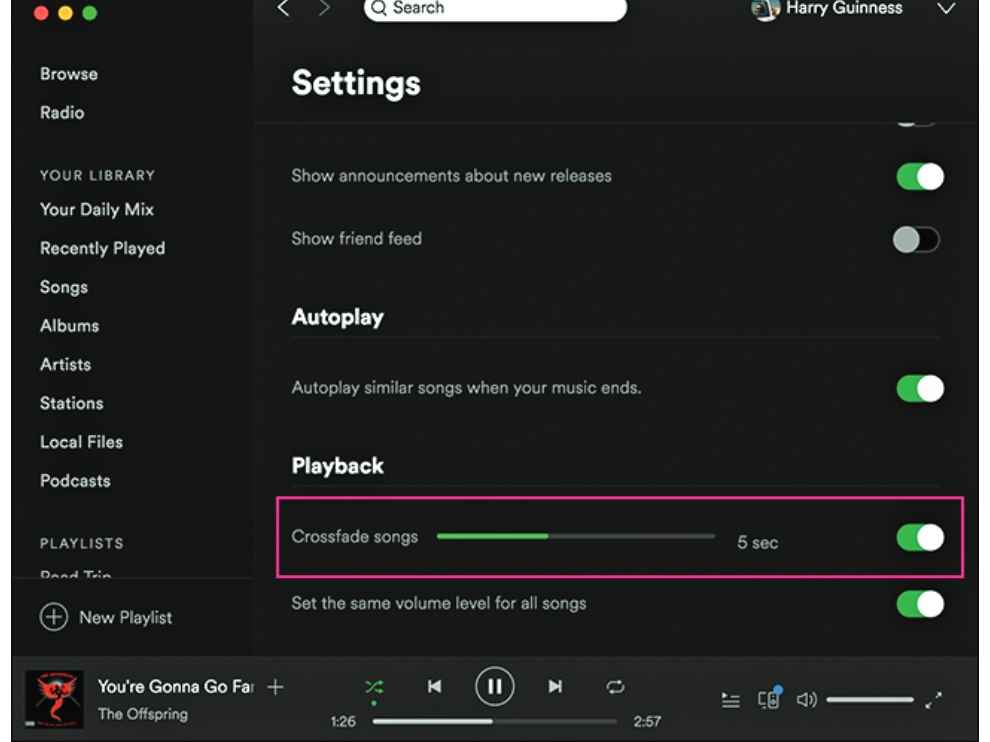Click the 5 sec crossfade value

point(758,542)
